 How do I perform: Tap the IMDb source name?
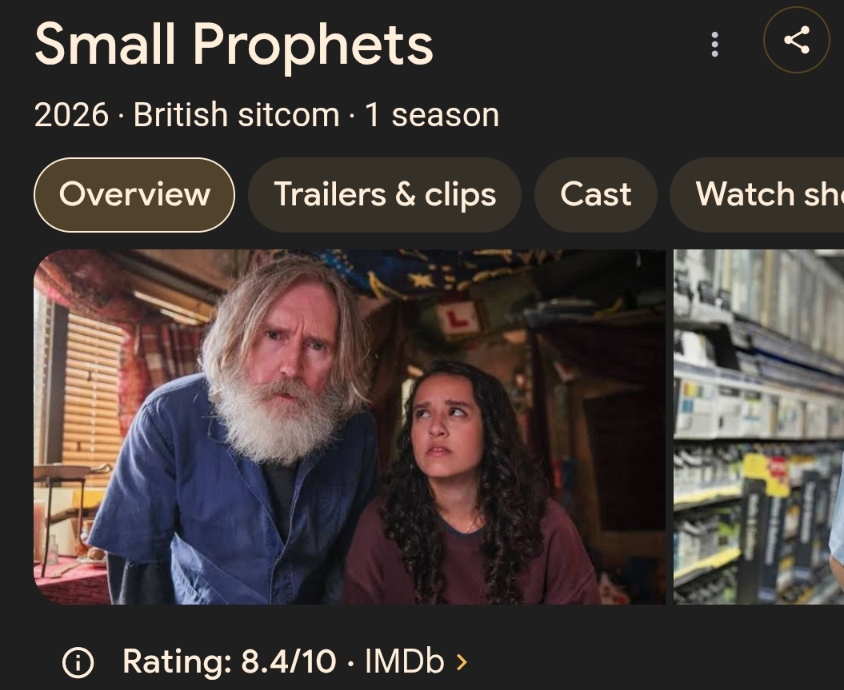(x=404, y=661)
